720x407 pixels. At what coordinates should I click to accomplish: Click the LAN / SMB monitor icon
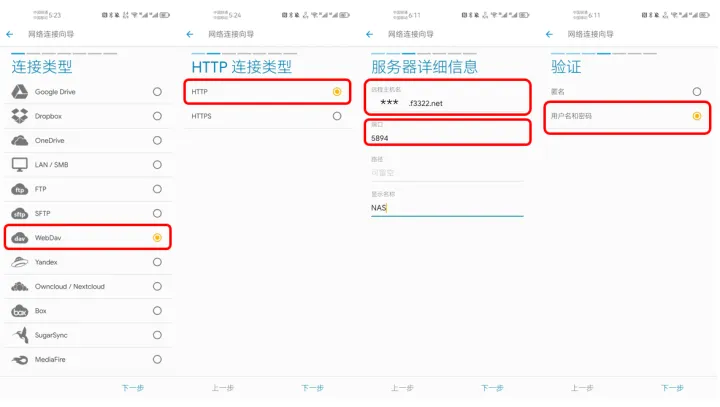pyautogui.click(x=19, y=165)
